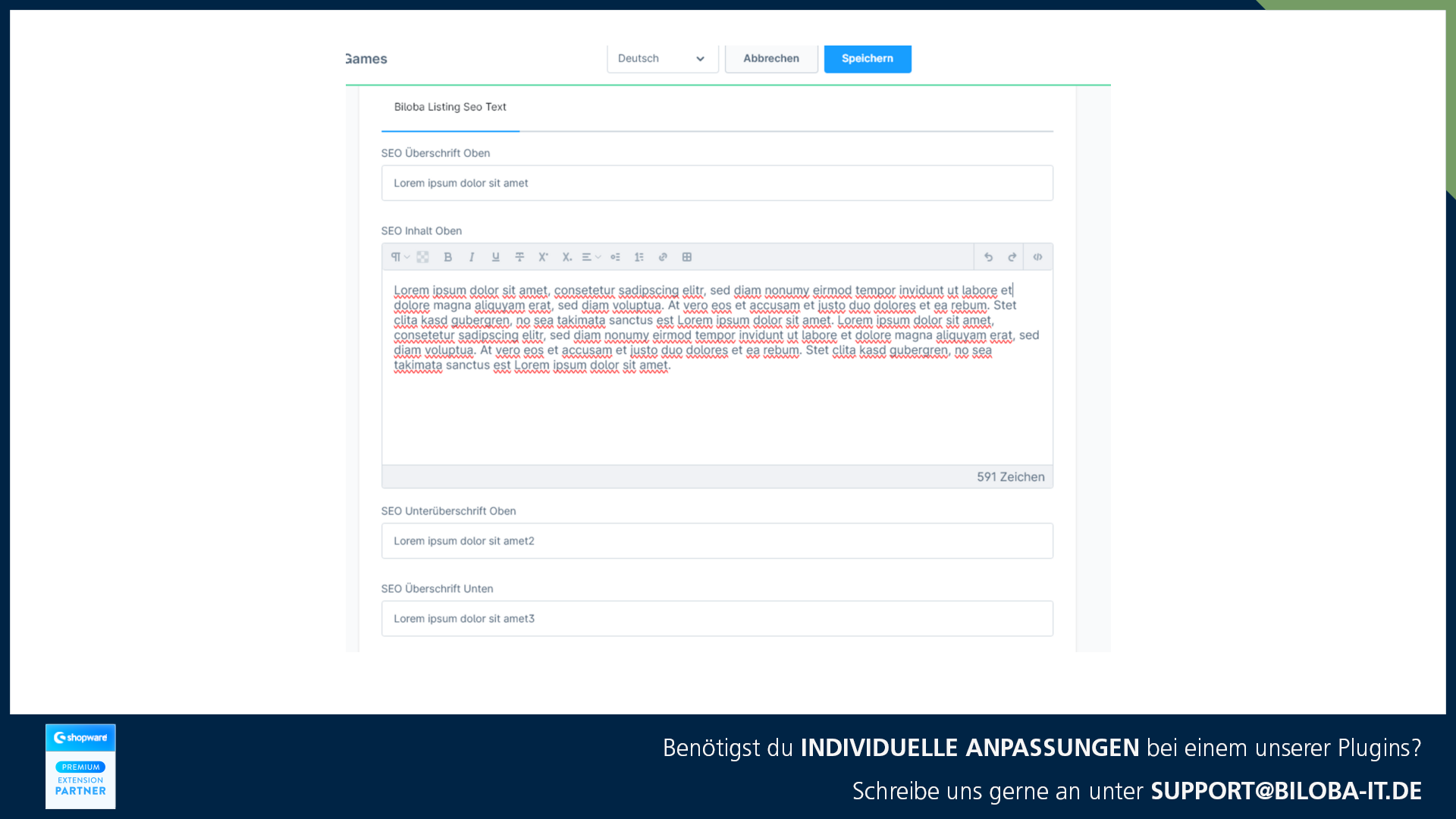Viewport: 1456px width, 819px height.
Task: Click into the SEO Inhalt Oben text area
Action: click(x=717, y=367)
